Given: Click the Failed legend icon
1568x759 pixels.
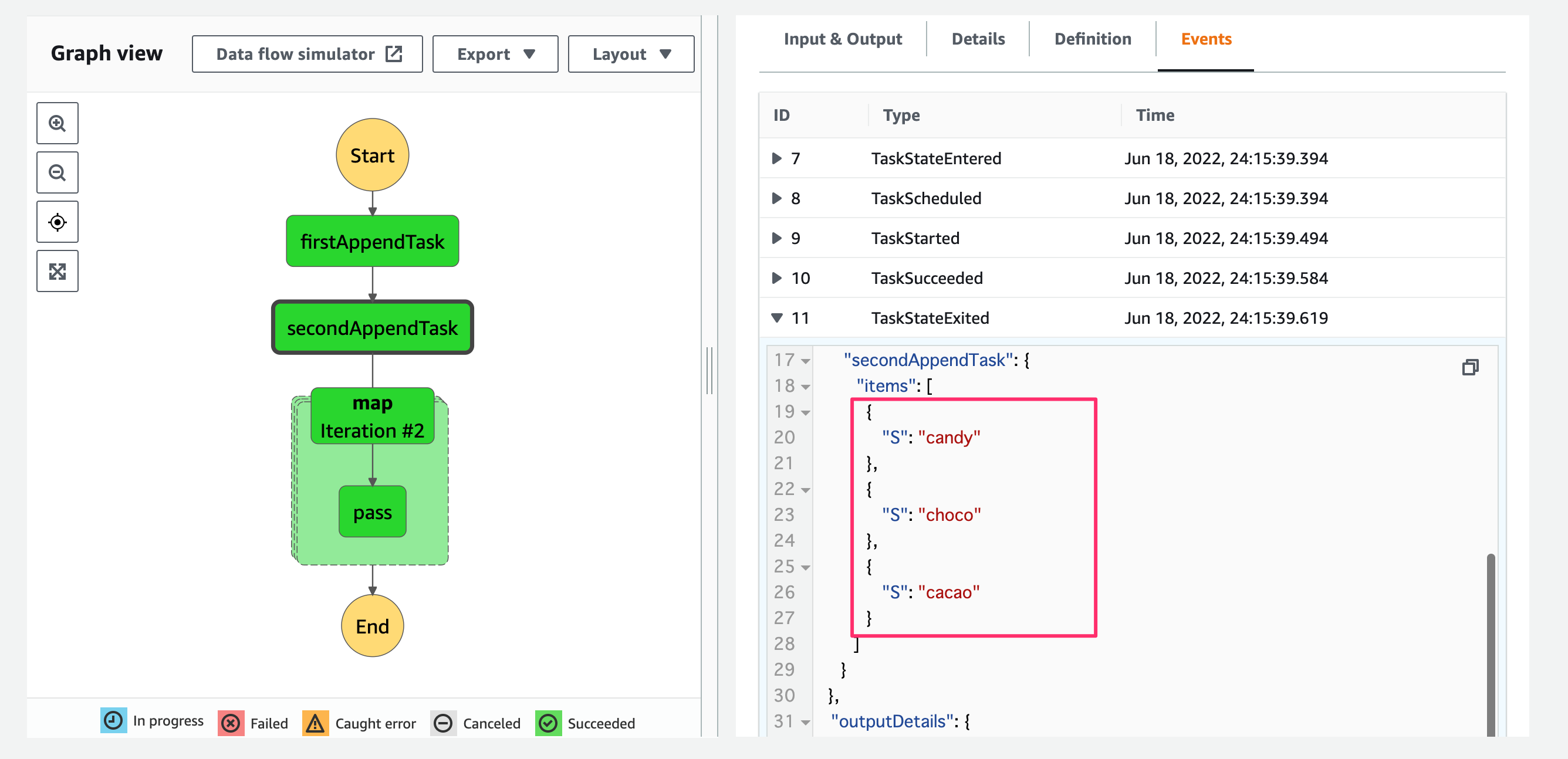Looking at the screenshot, I should click(231, 723).
